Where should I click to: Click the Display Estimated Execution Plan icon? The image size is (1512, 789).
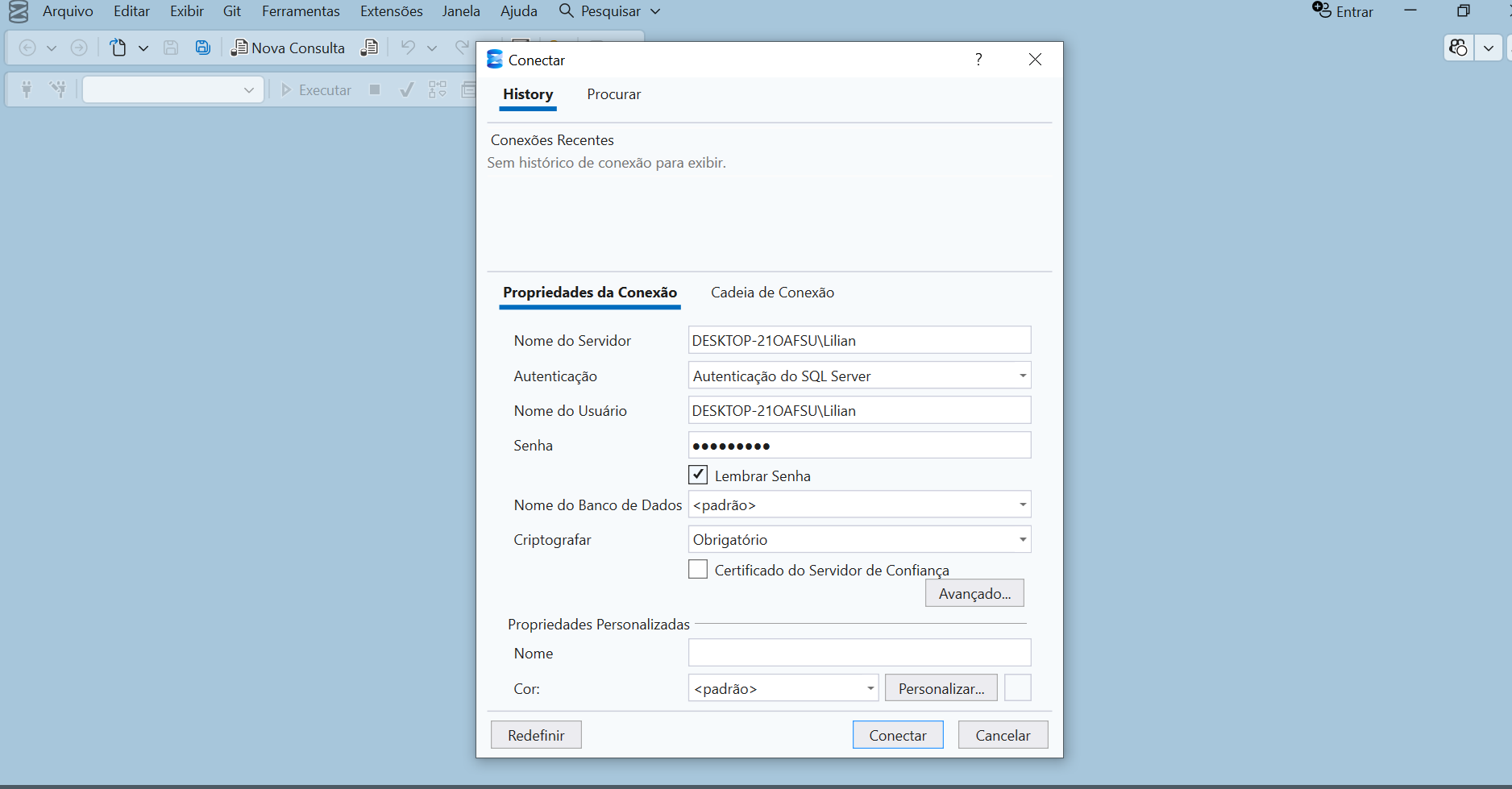(438, 89)
